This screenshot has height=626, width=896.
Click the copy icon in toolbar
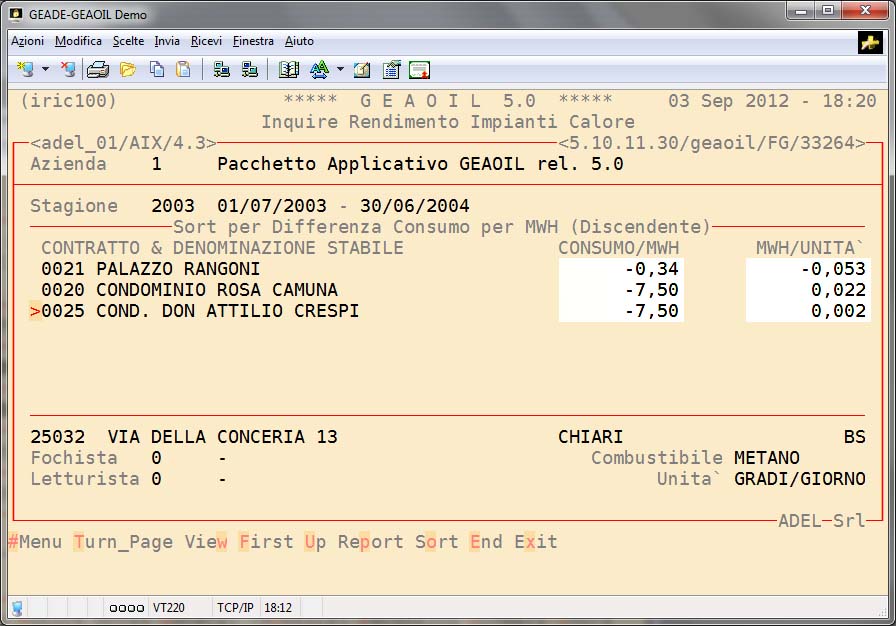coord(157,70)
